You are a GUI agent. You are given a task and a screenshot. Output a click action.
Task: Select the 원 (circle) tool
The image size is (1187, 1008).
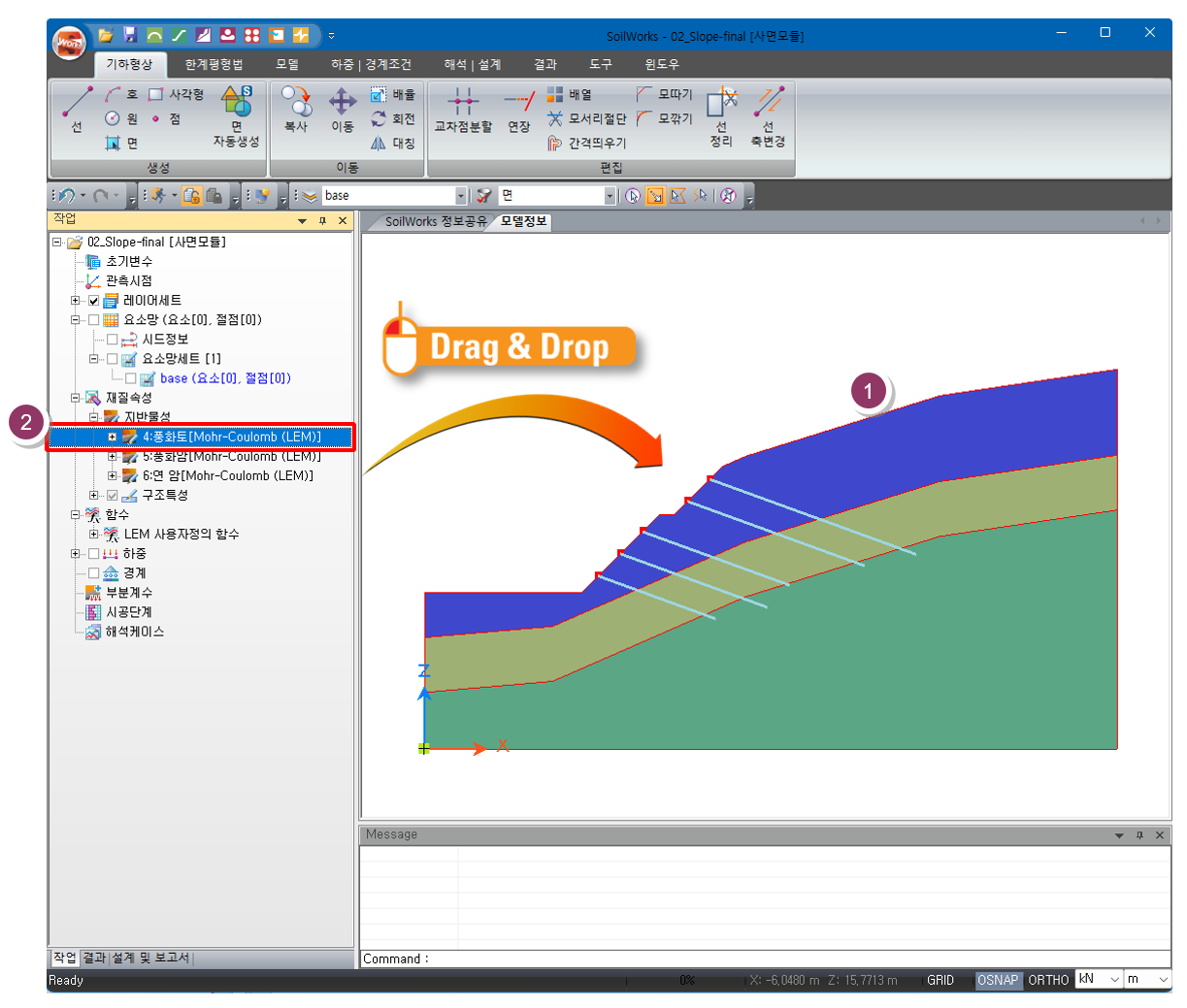tap(121, 118)
